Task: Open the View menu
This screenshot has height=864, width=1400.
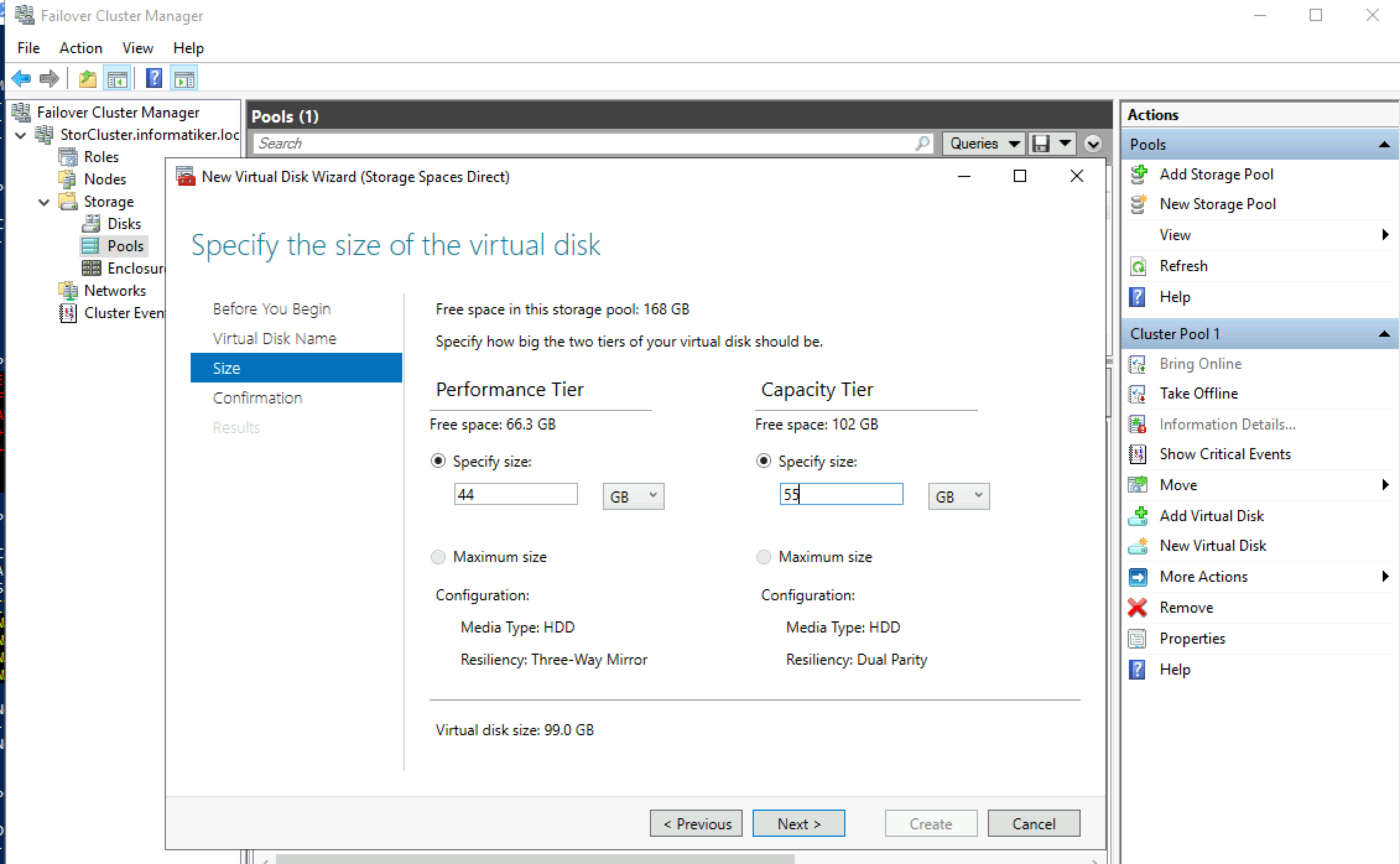Action: [x=137, y=48]
